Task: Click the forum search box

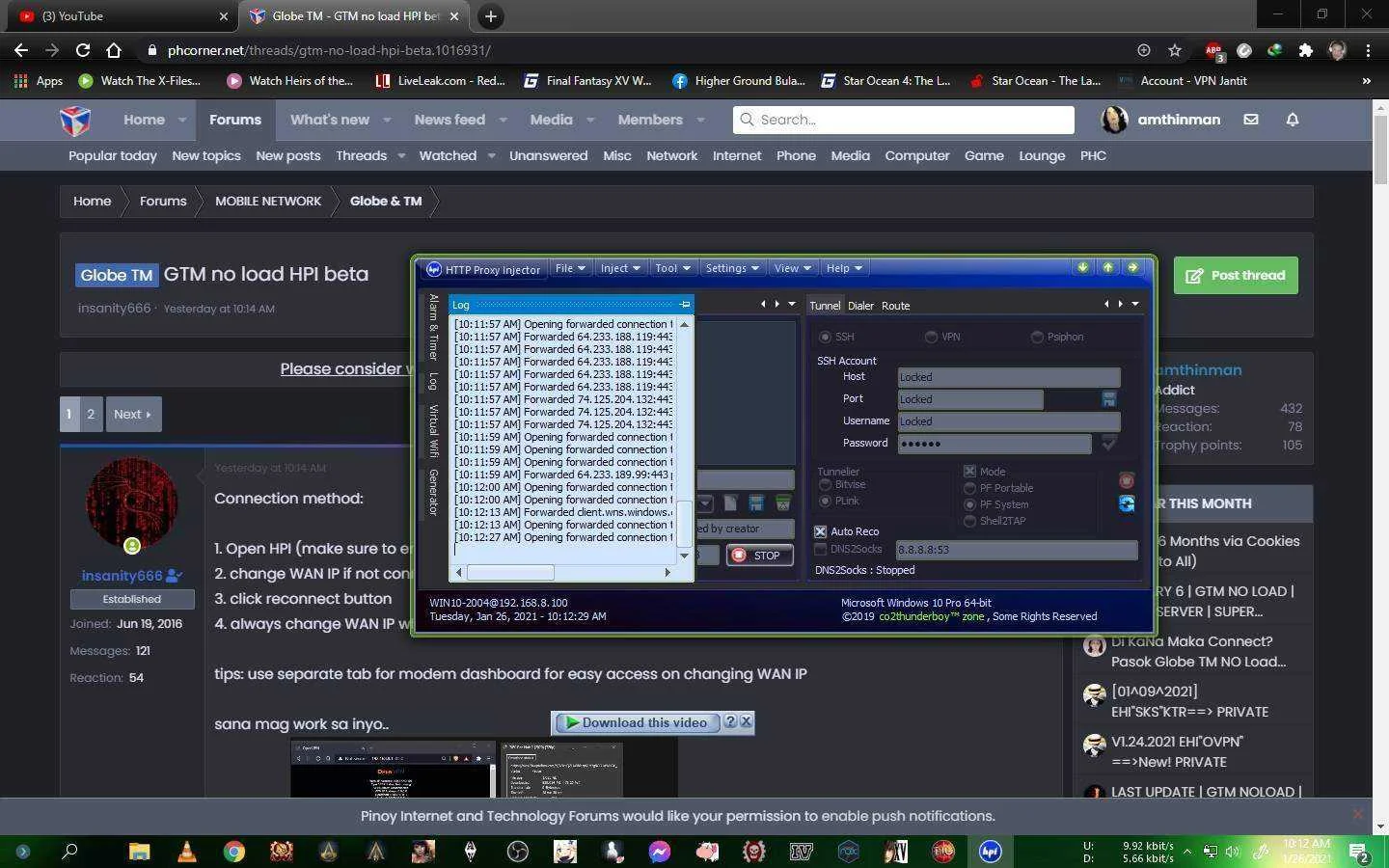Action: point(904,120)
